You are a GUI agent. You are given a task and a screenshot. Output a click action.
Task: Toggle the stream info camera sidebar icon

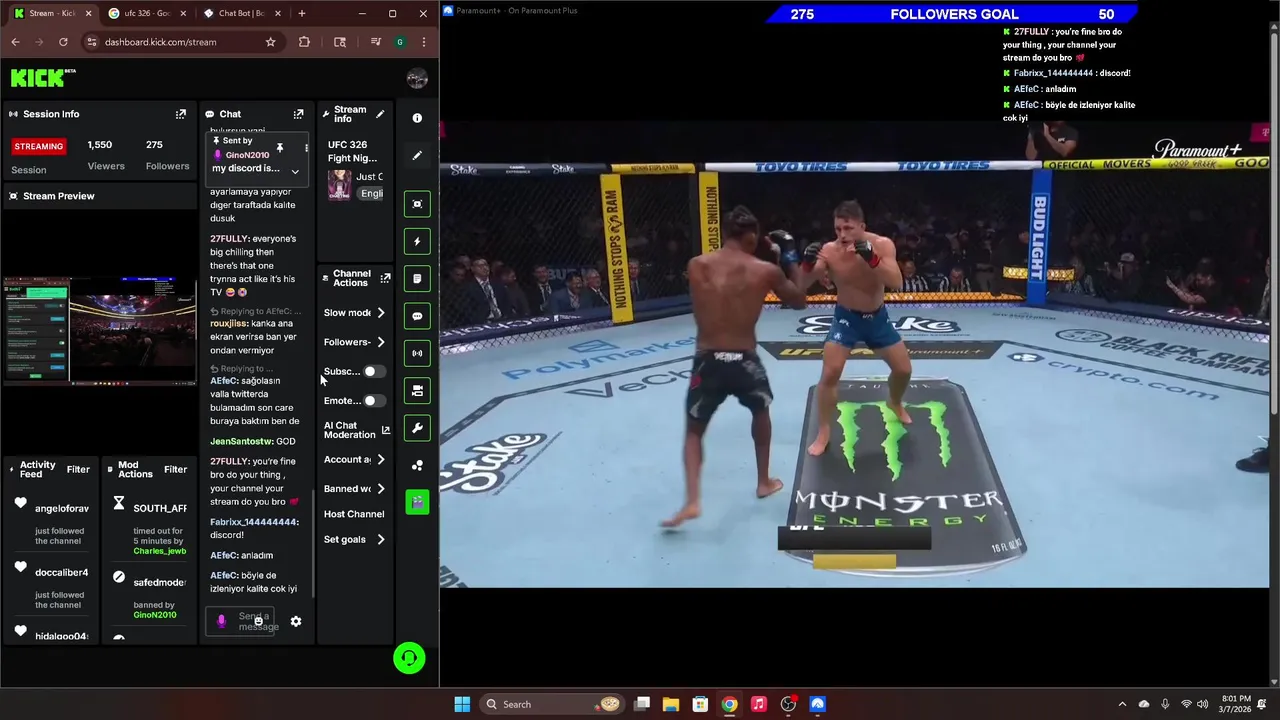tap(417, 390)
